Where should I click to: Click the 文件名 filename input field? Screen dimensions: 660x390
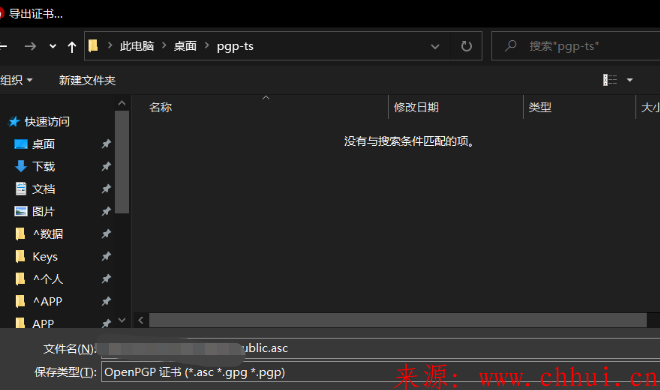tap(381, 348)
